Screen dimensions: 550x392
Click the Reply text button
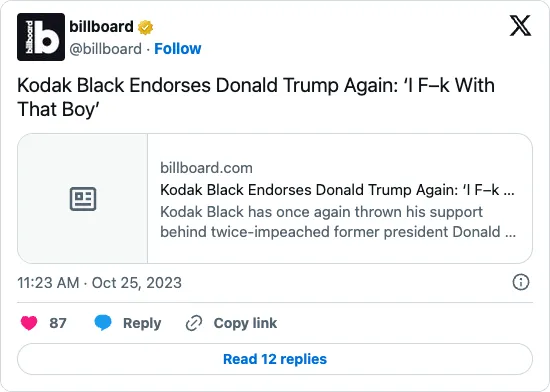[x=142, y=323]
